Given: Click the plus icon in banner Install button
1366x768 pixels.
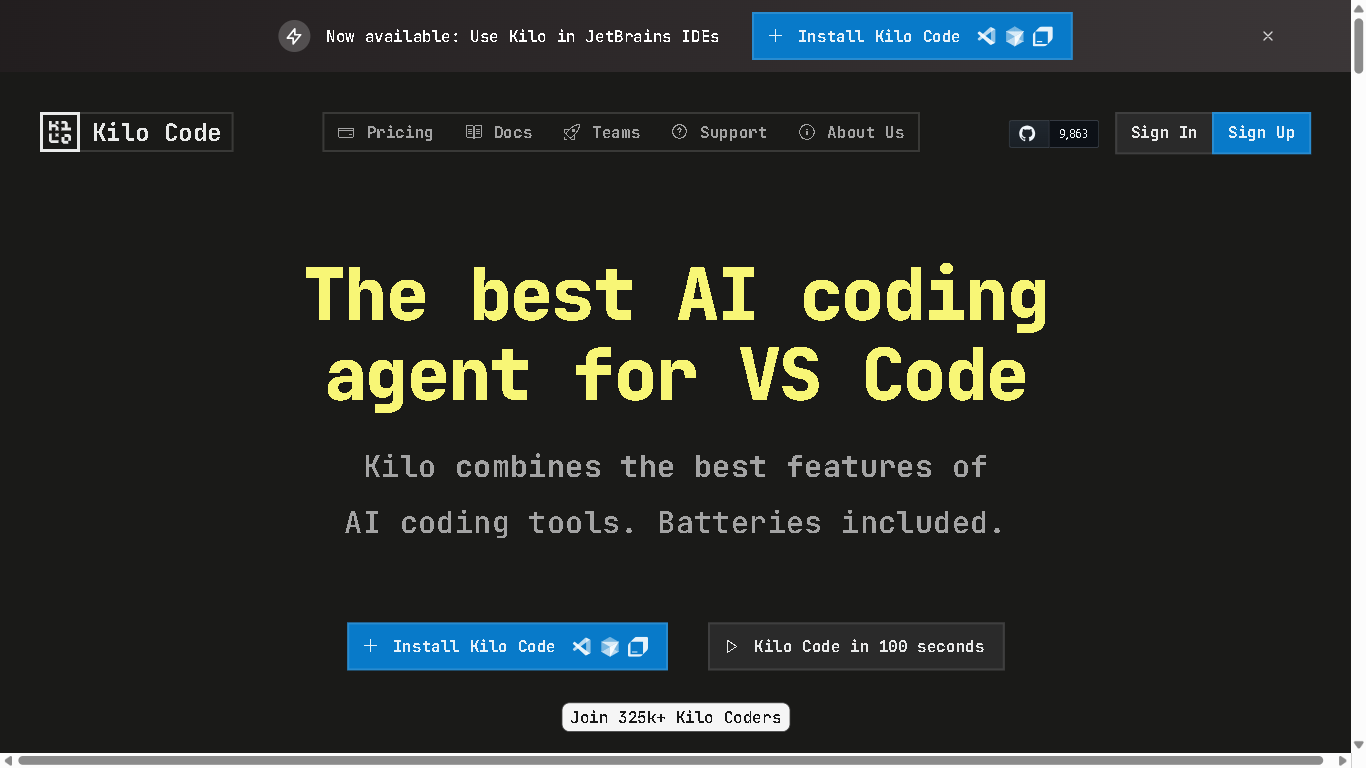Looking at the screenshot, I should click(x=775, y=36).
